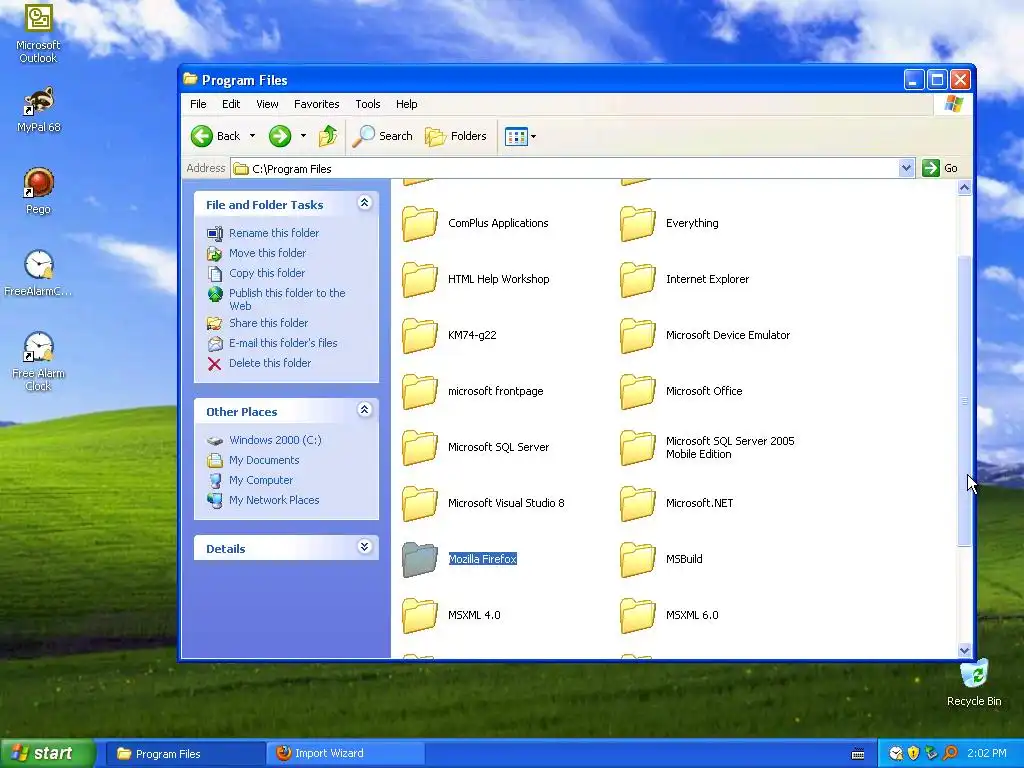Select the MSBuild folder icon
Screen dimensions: 1024x768
(637, 560)
